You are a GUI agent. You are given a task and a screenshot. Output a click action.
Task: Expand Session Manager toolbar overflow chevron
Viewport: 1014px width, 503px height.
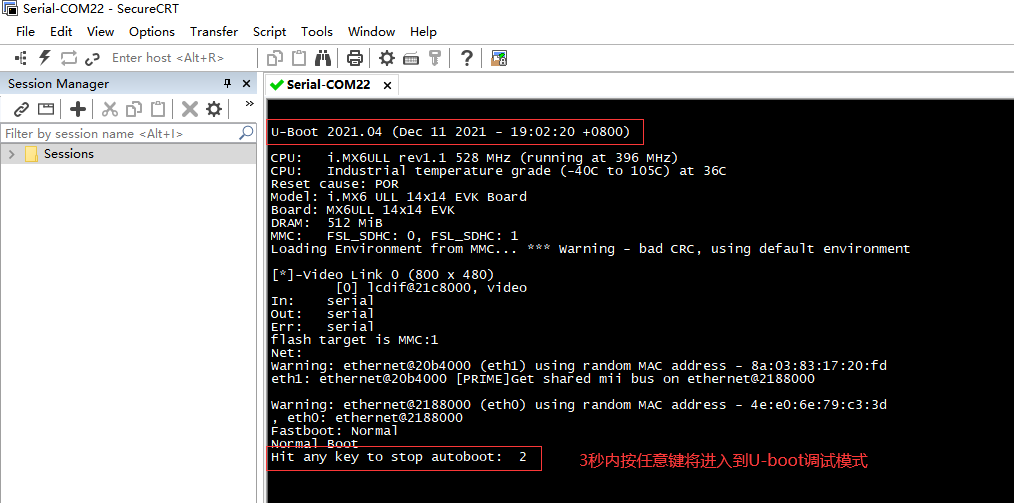249,103
